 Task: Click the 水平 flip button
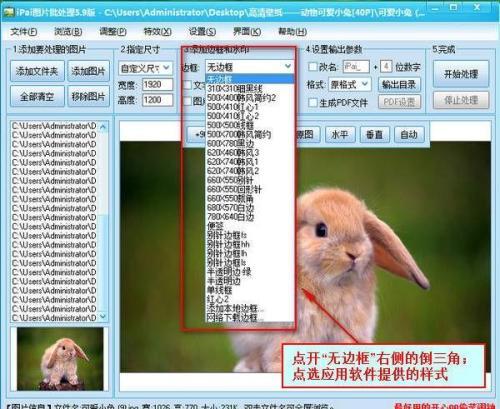[x=340, y=135]
